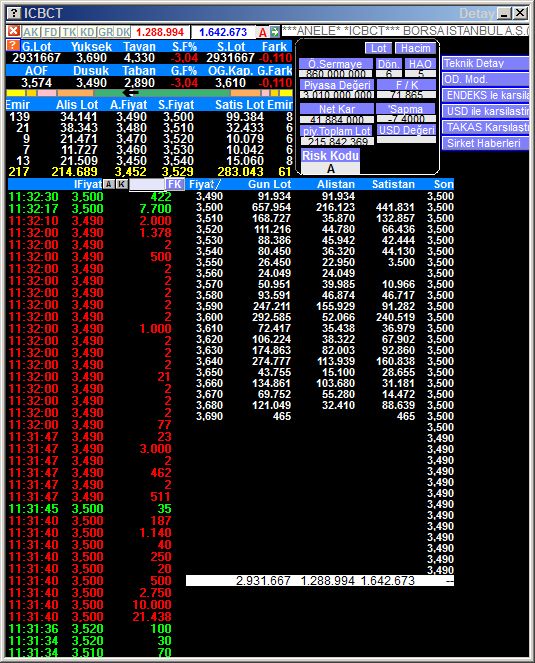Select the FD toolbar button
The height and width of the screenshot is (663, 535).
coord(50,32)
